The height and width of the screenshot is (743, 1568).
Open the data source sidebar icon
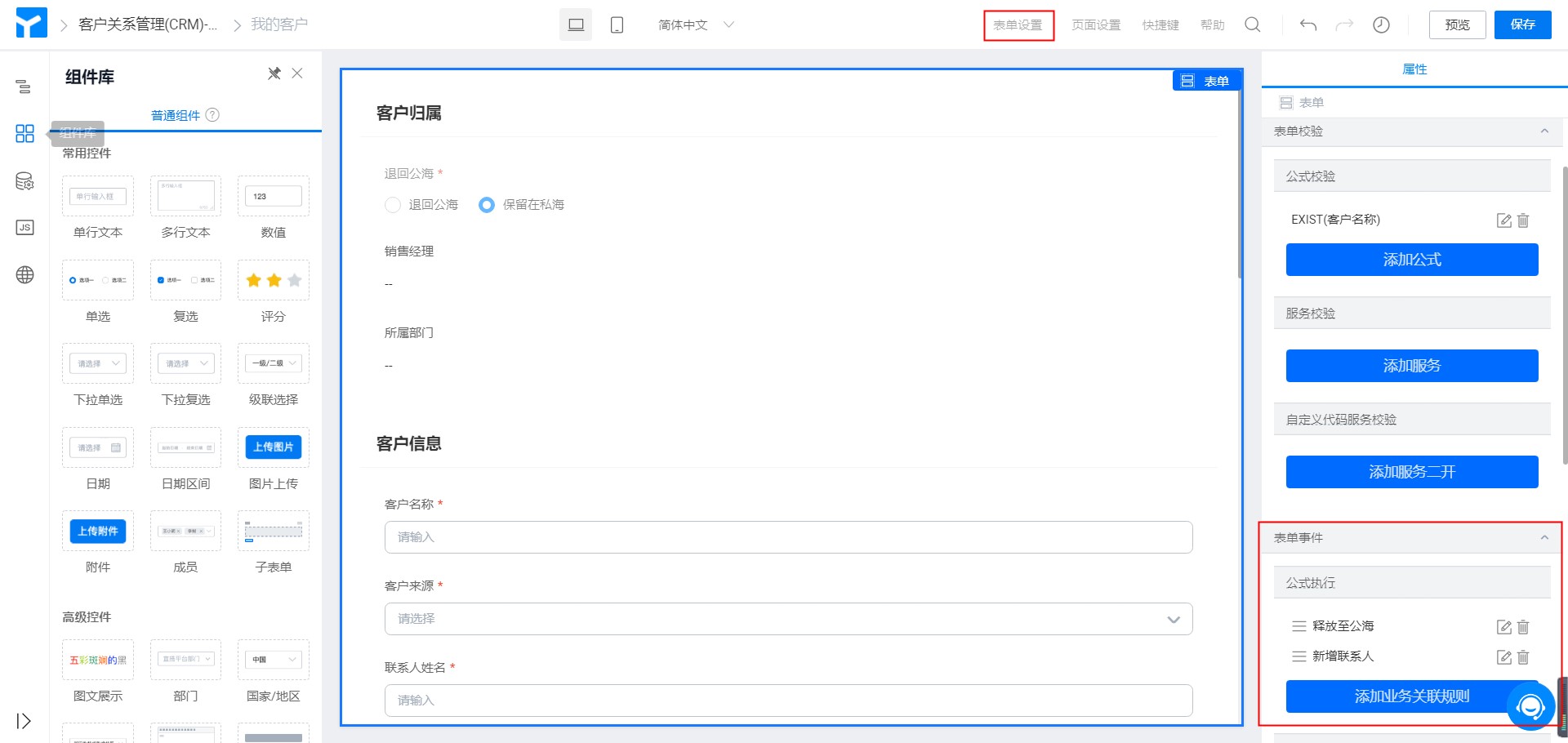pyautogui.click(x=24, y=181)
